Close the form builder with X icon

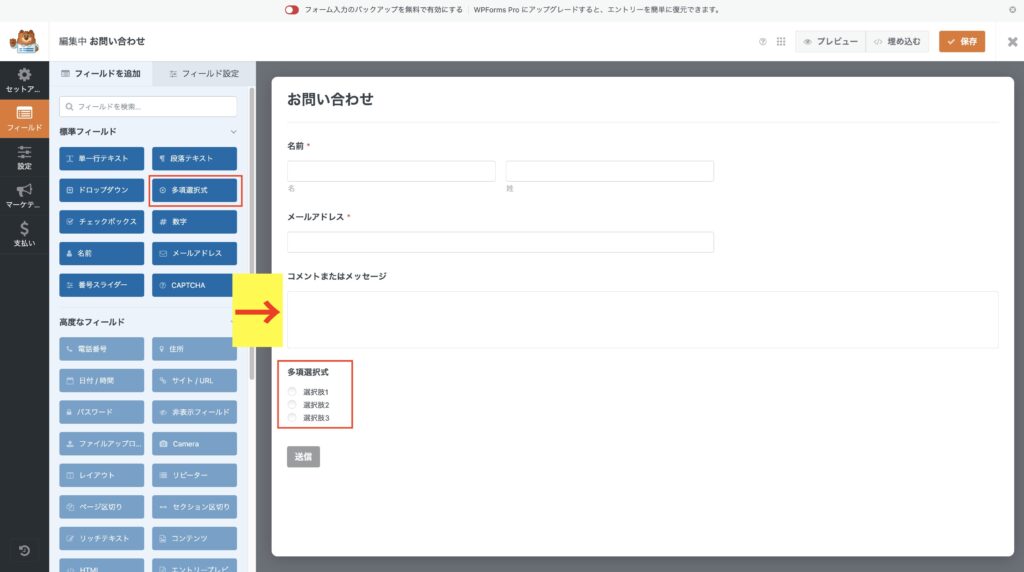pos(1012,42)
